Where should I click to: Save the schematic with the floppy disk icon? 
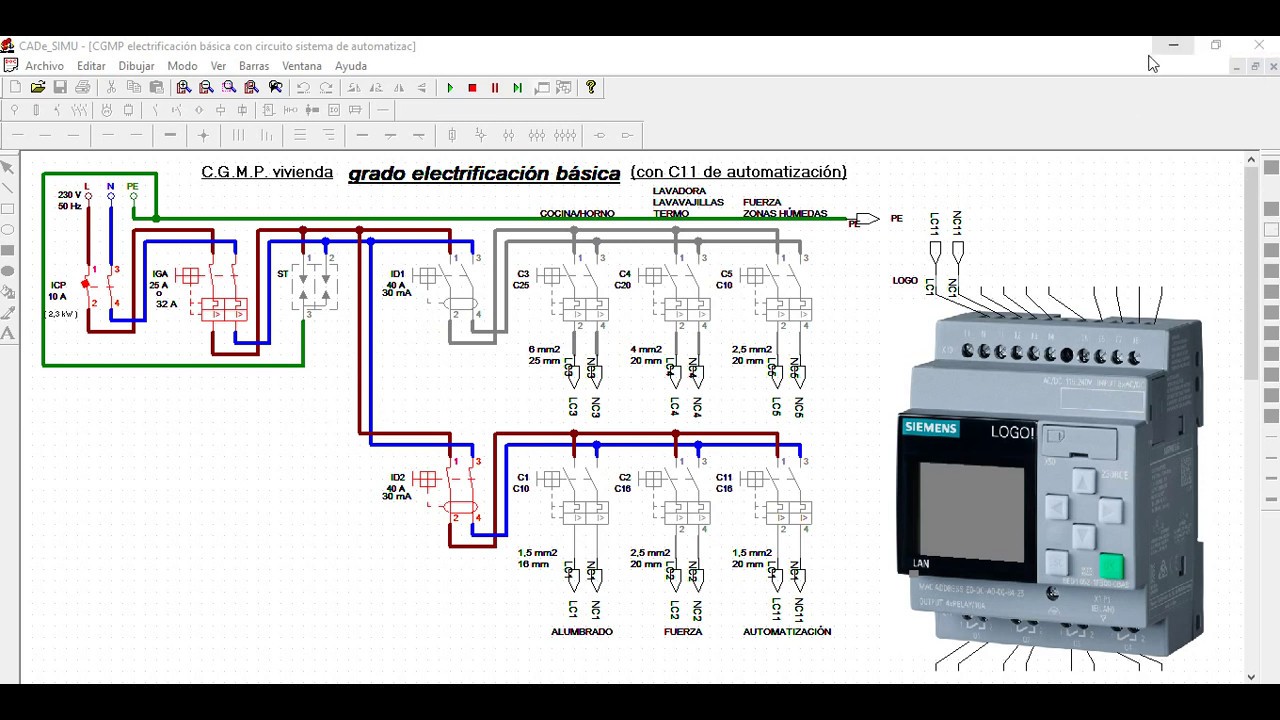[x=60, y=88]
